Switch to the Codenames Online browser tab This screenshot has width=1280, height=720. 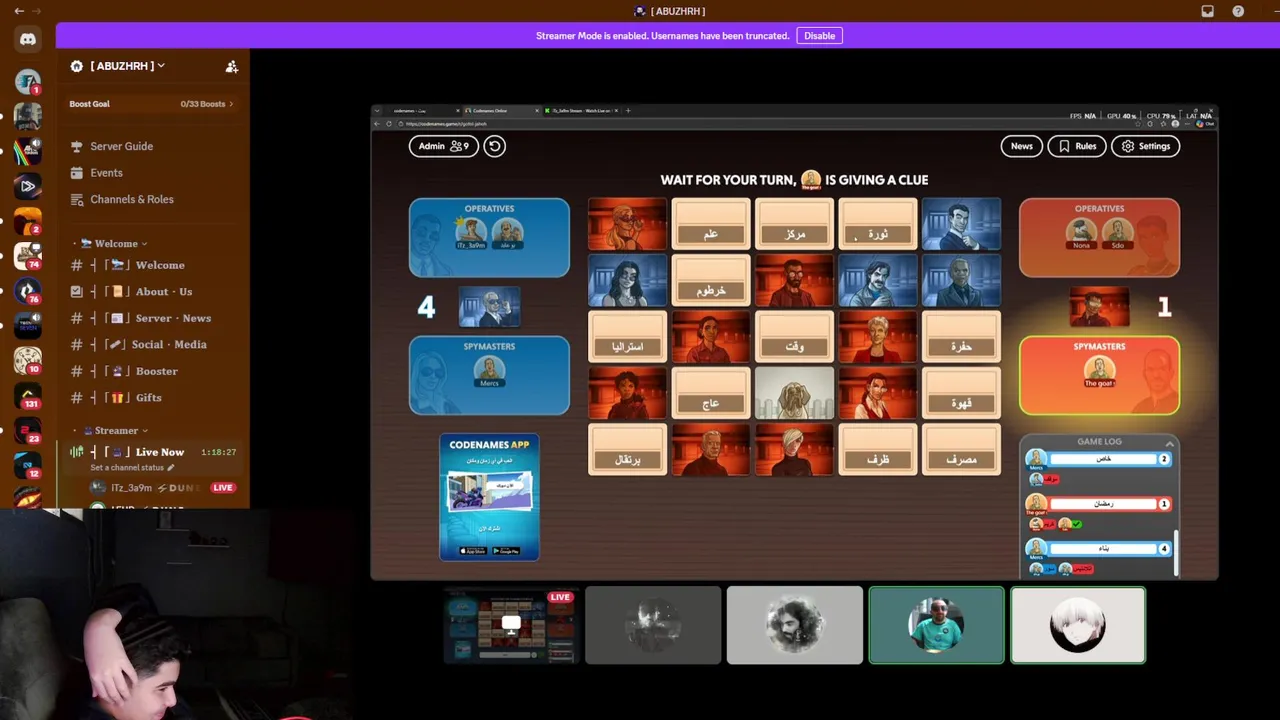pyautogui.click(x=500, y=111)
